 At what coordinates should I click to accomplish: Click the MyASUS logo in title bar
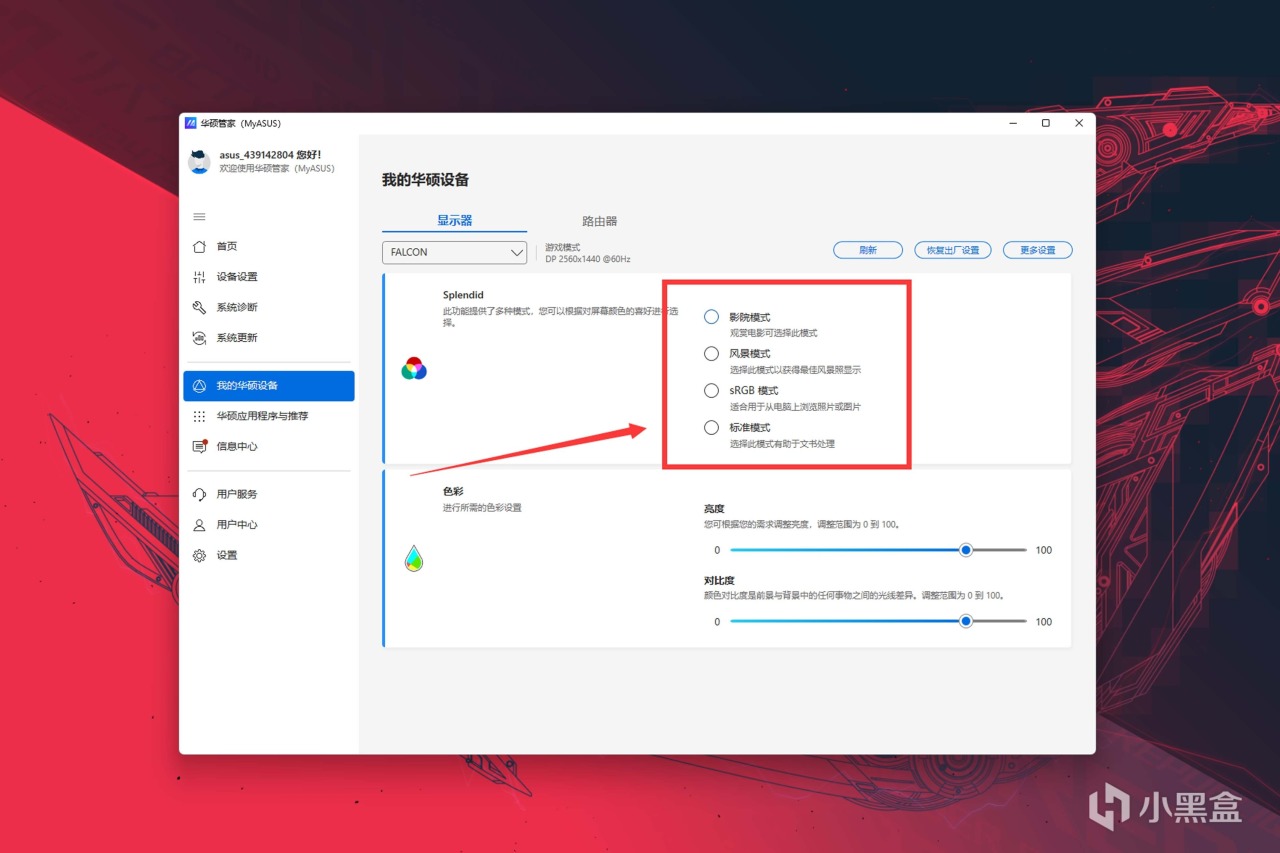point(190,123)
